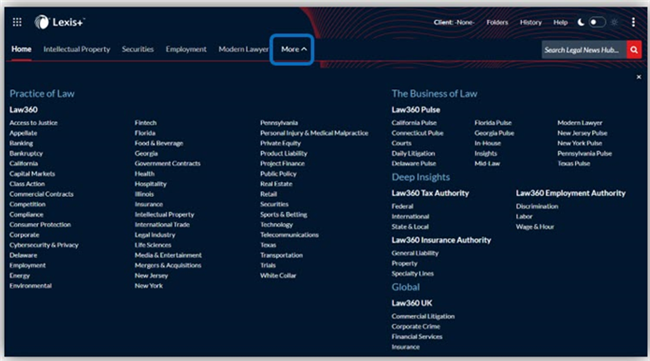
Task: Open the Daily Litigation link
Action: point(413,153)
